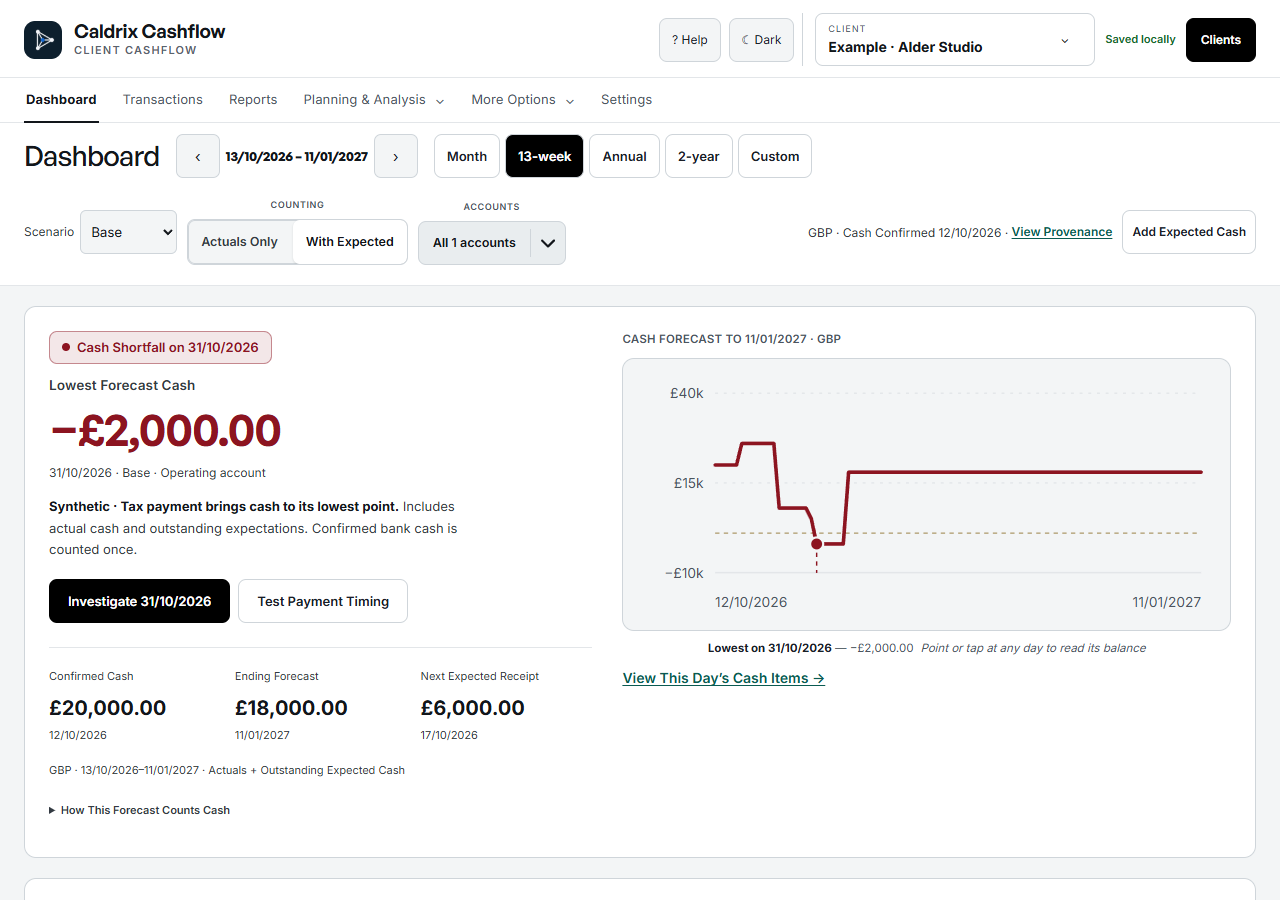Click Add Expected Cash
The image size is (1280, 900).
click(x=1189, y=232)
